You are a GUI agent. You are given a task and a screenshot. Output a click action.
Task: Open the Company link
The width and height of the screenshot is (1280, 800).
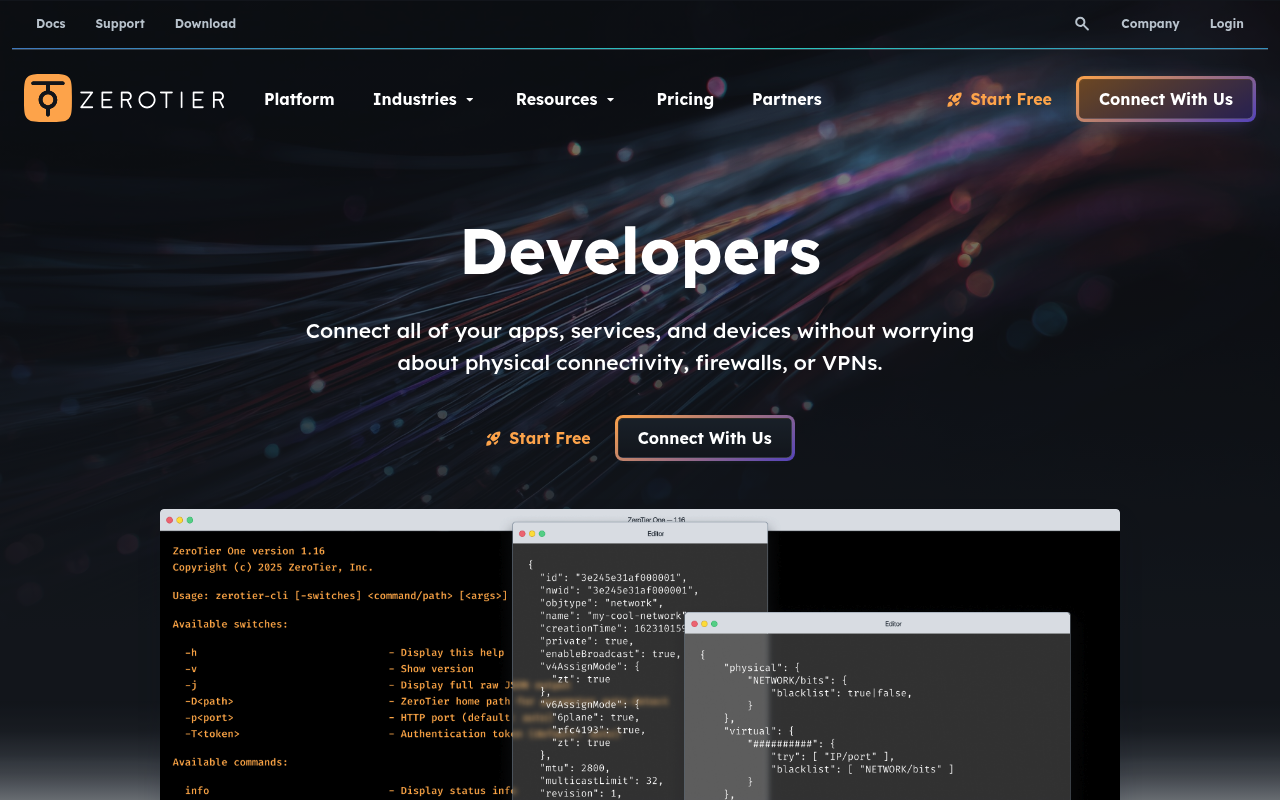tap(1150, 24)
